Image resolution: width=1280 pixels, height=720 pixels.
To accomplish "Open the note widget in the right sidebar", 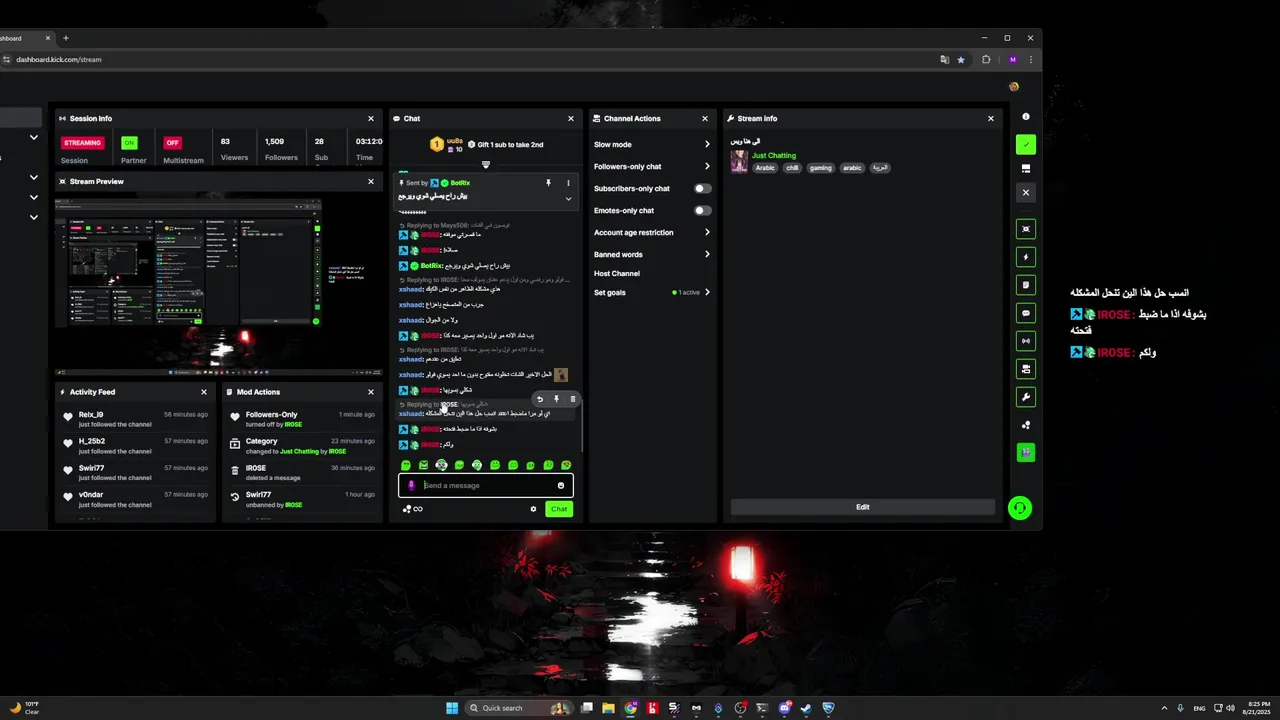I will tap(1025, 285).
